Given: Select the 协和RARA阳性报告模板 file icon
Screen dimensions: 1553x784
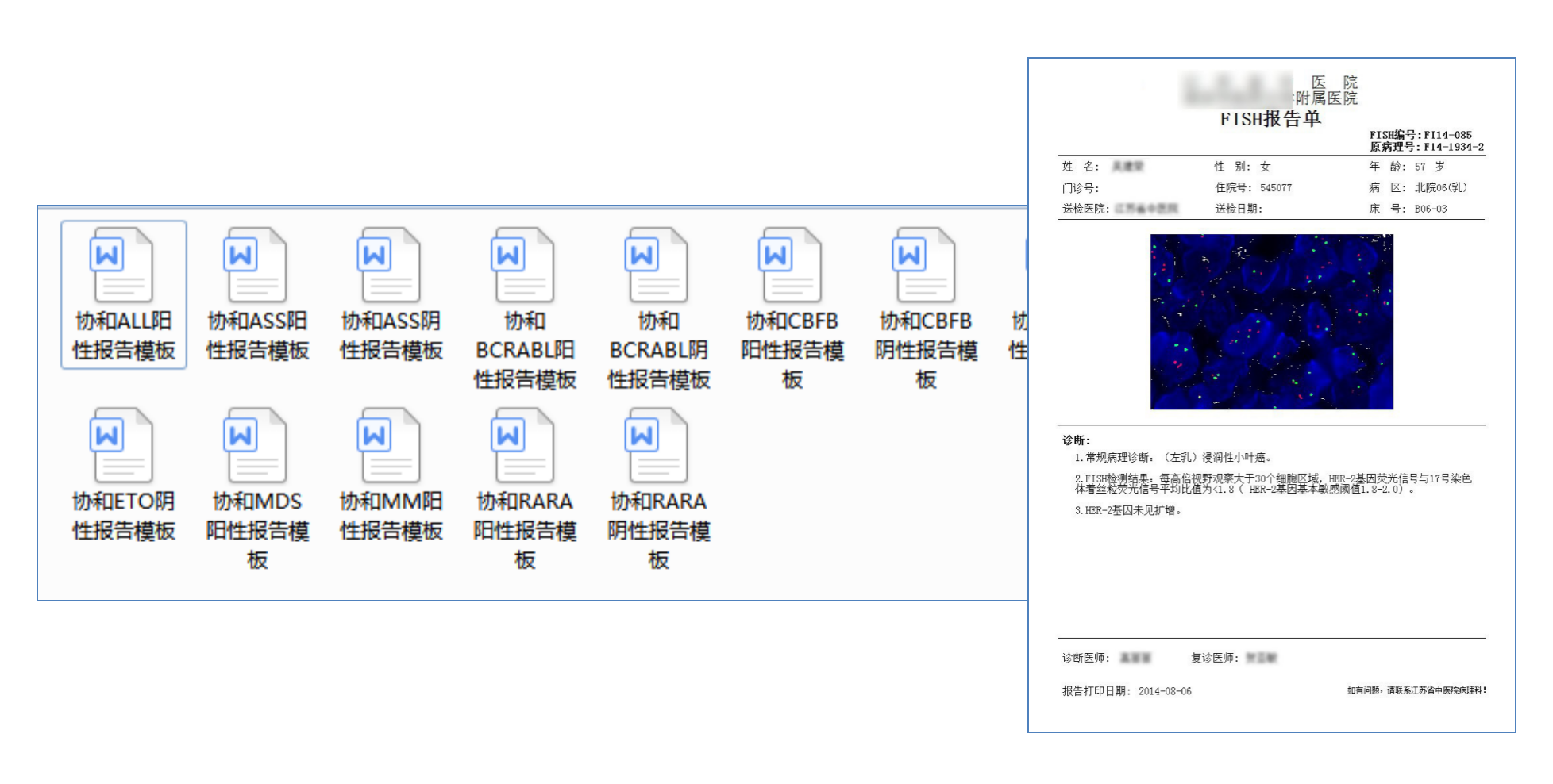Looking at the screenshot, I should tap(524, 445).
